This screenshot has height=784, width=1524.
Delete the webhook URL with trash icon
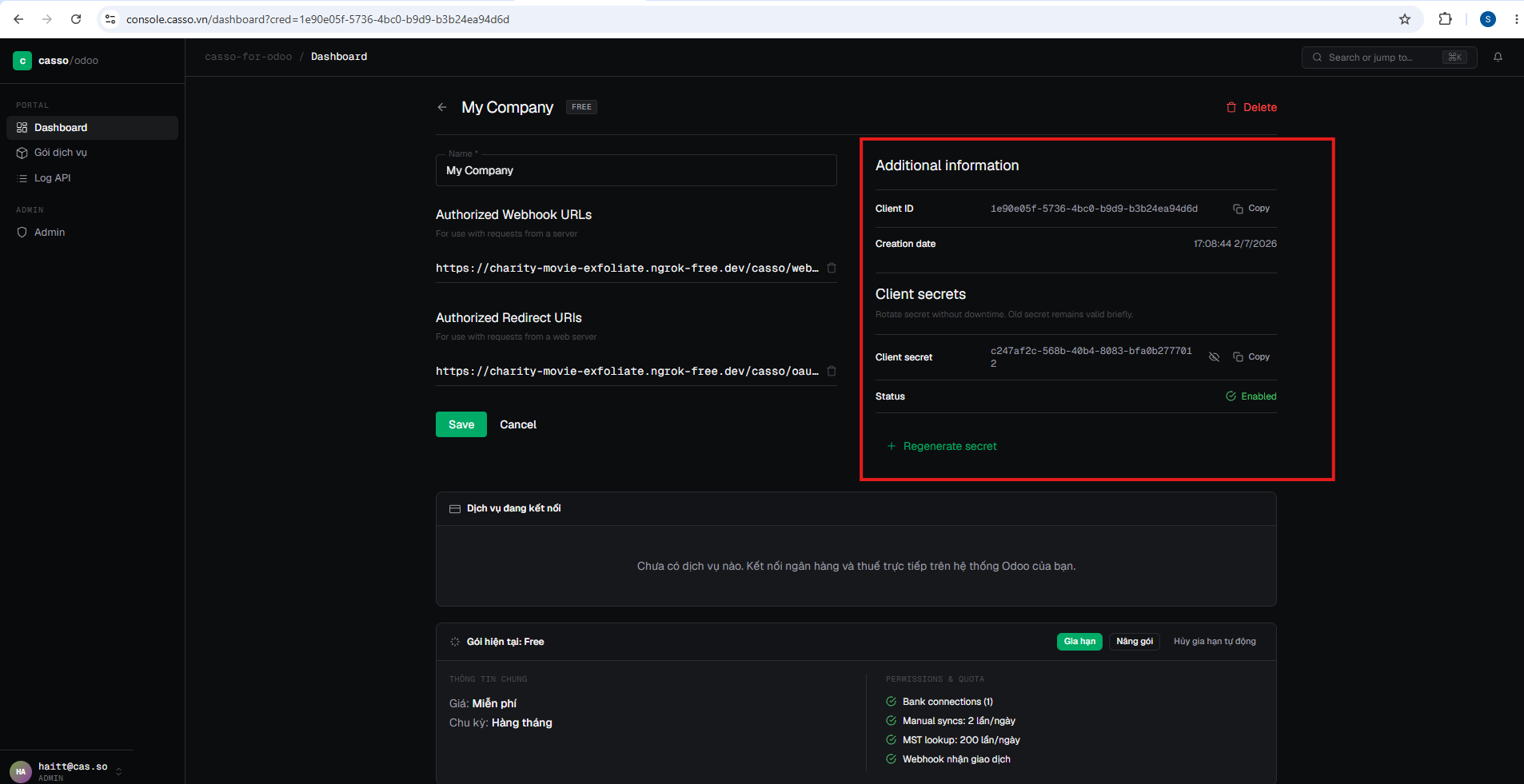click(x=832, y=268)
